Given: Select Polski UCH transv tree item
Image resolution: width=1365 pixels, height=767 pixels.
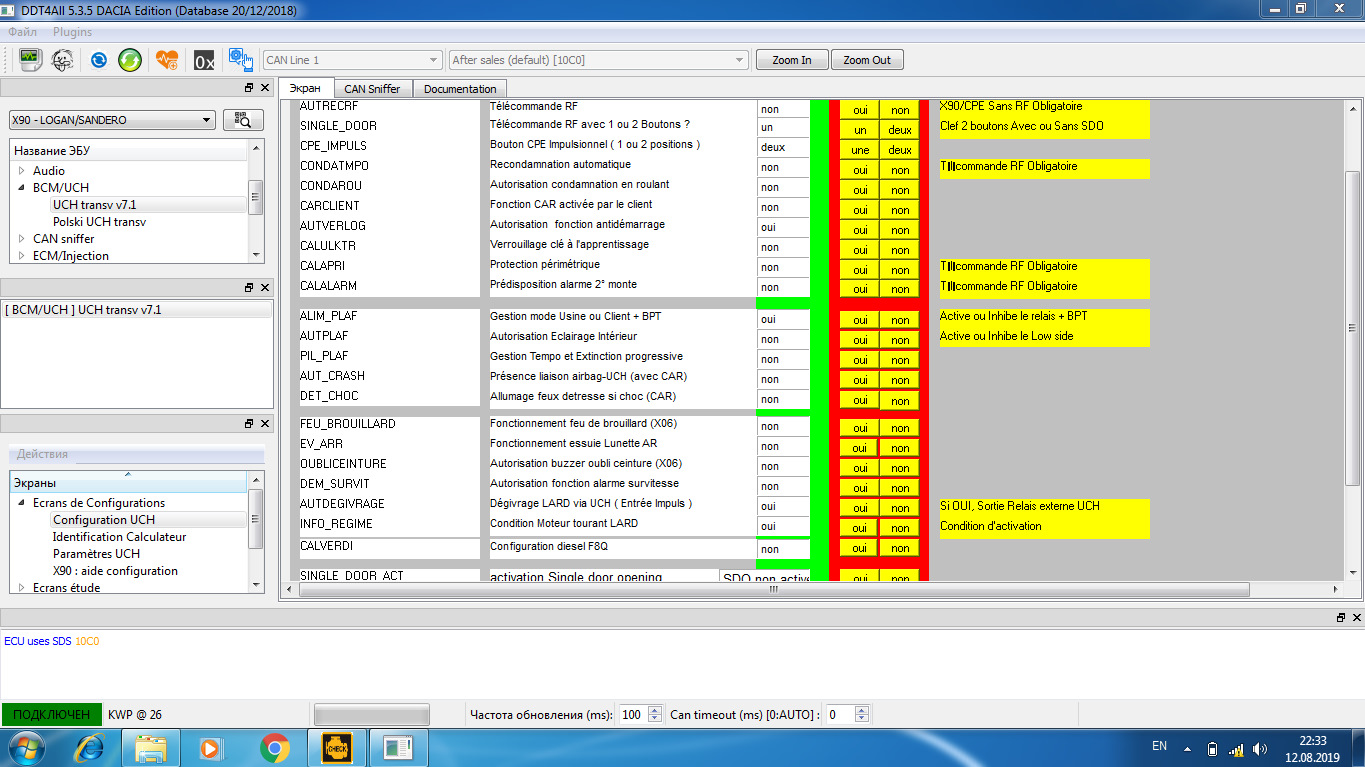Looking at the screenshot, I should (x=99, y=222).
